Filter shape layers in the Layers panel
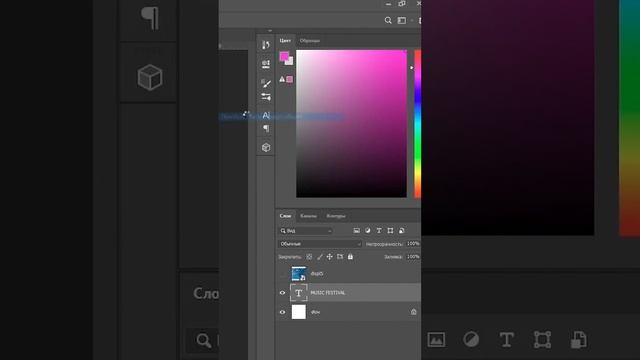Viewport: 640px width, 360px height. 391,231
